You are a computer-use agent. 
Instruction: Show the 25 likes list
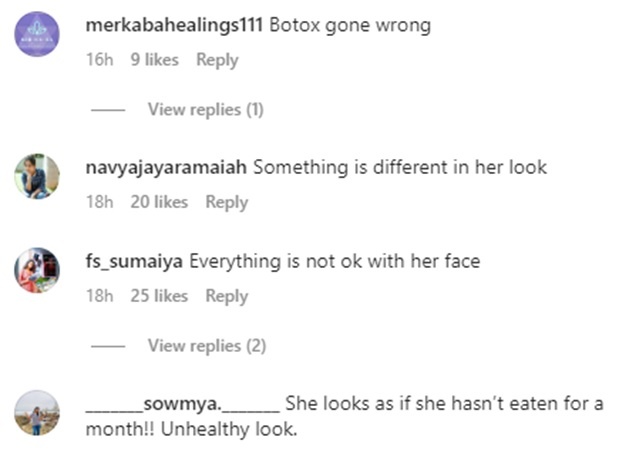pos(159,296)
